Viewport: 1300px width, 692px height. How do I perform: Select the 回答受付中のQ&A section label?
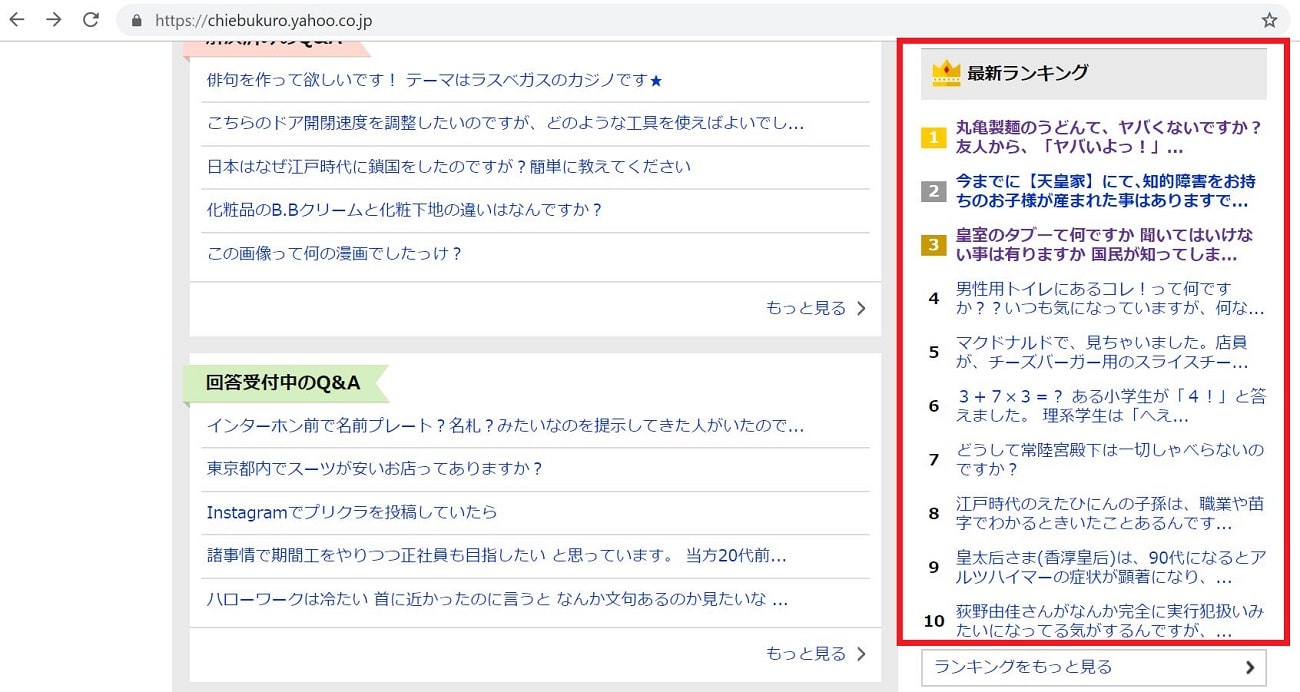(283, 383)
